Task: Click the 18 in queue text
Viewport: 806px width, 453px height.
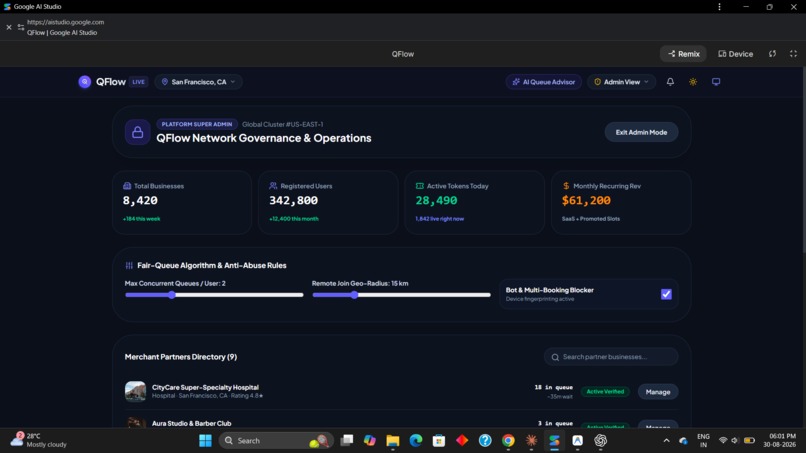Action: click(x=554, y=387)
